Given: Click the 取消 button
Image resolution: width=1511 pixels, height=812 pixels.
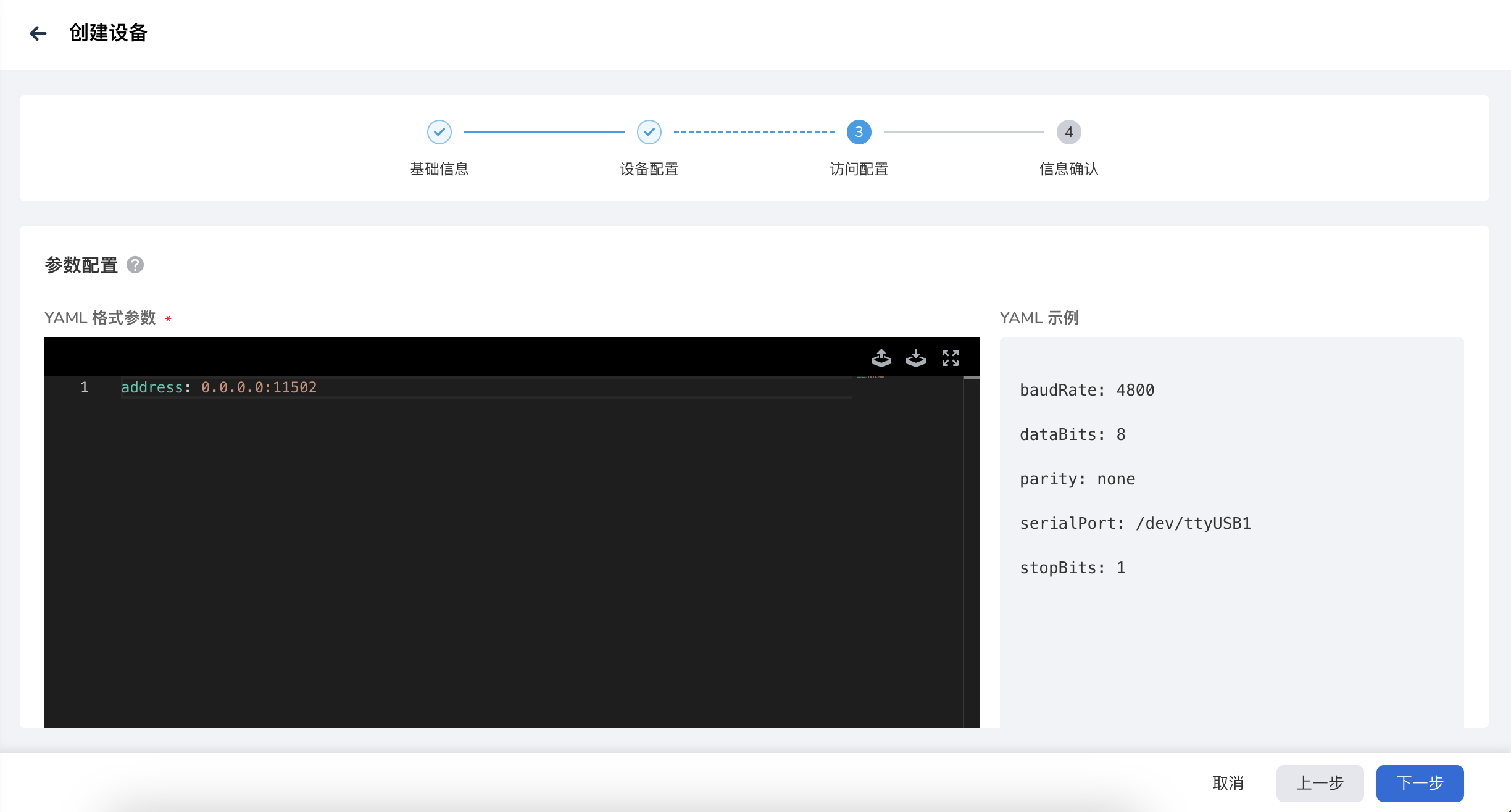Looking at the screenshot, I should coord(1228,783).
